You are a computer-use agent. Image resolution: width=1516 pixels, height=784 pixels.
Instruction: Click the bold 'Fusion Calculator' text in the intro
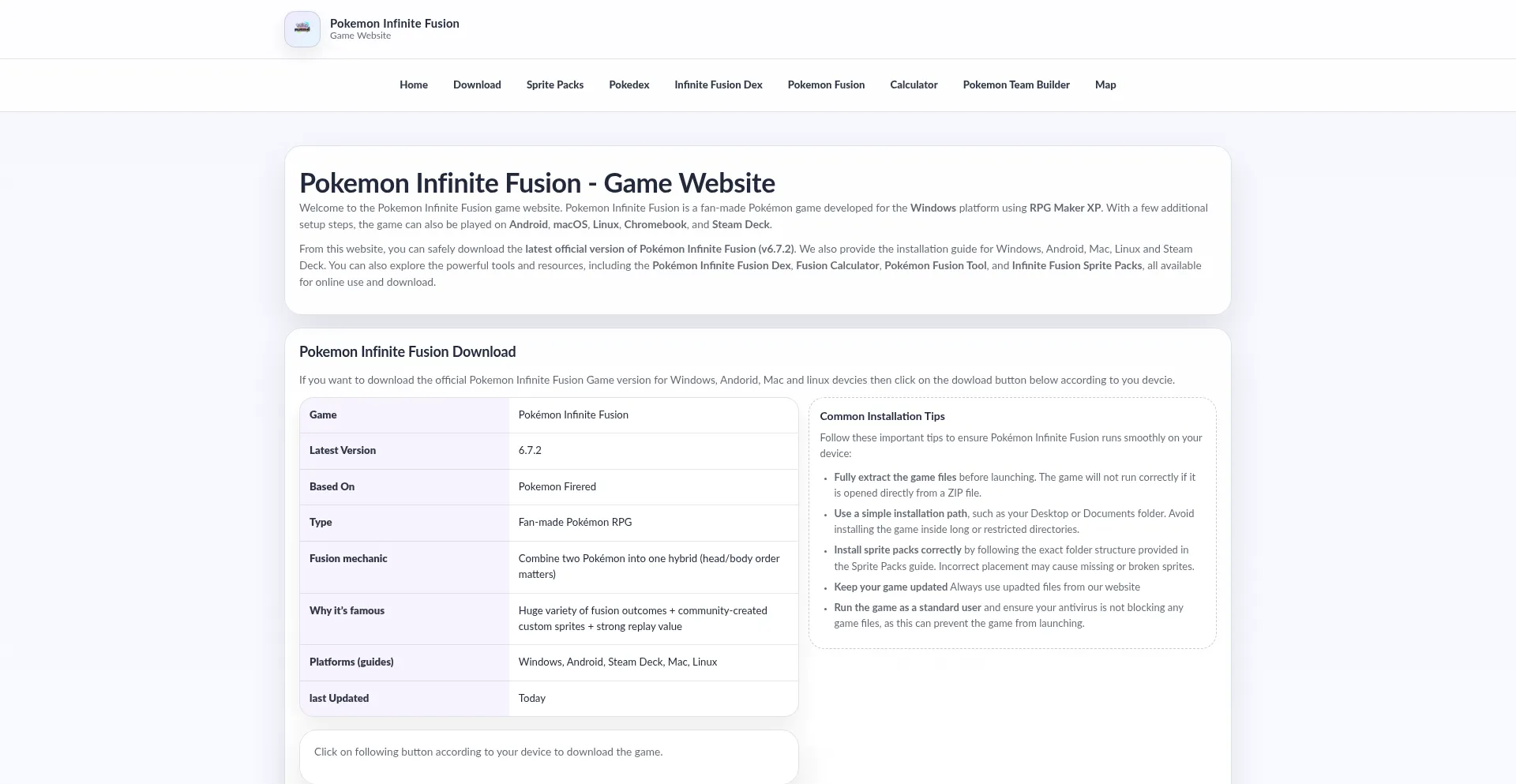pos(838,266)
